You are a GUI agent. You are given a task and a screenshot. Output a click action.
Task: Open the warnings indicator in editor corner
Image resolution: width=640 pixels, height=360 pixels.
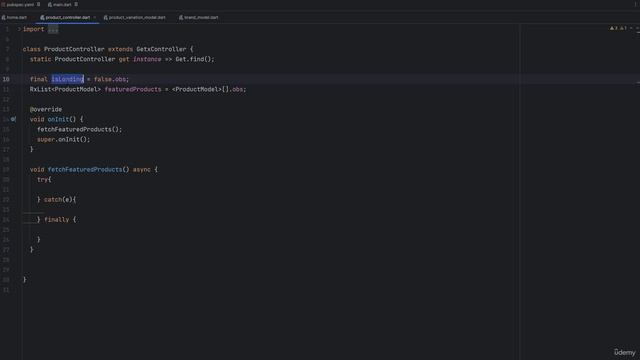click(x=618, y=28)
